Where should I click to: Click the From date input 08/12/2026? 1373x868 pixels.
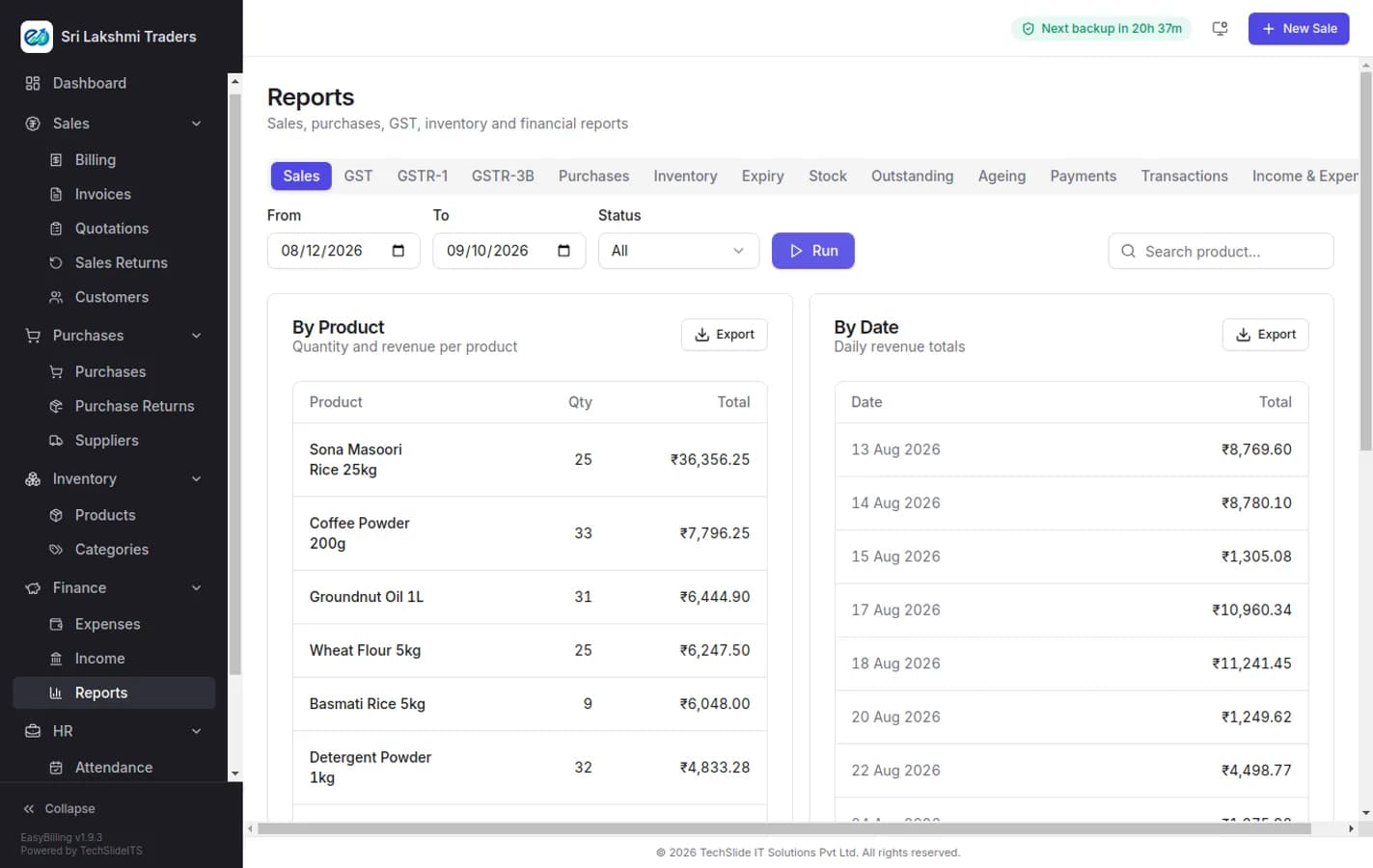tap(343, 251)
